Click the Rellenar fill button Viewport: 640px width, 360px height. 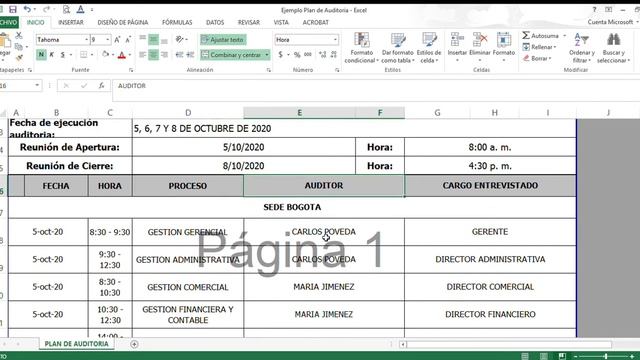pos(539,47)
